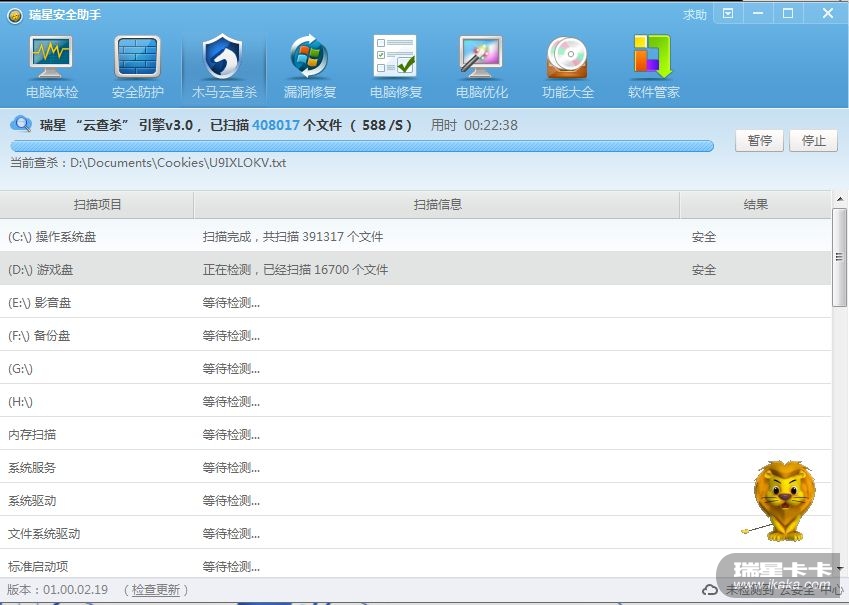849x605 pixels.
Task: Click the 求助 help link
Action: [695, 15]
